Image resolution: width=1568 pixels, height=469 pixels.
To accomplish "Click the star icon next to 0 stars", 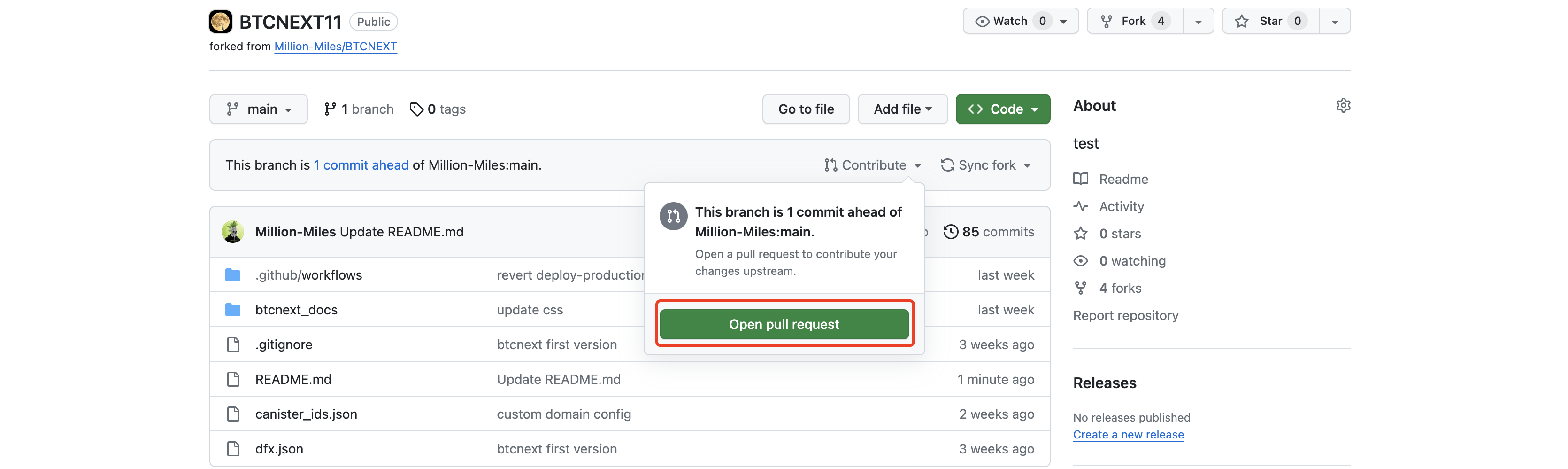I will click(1080, 233).
